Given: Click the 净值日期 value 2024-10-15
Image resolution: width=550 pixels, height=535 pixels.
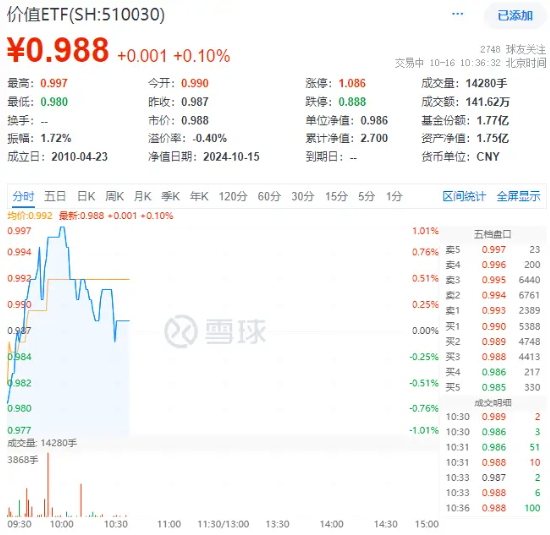Looking at the screenshot, I should click(231, 156).
